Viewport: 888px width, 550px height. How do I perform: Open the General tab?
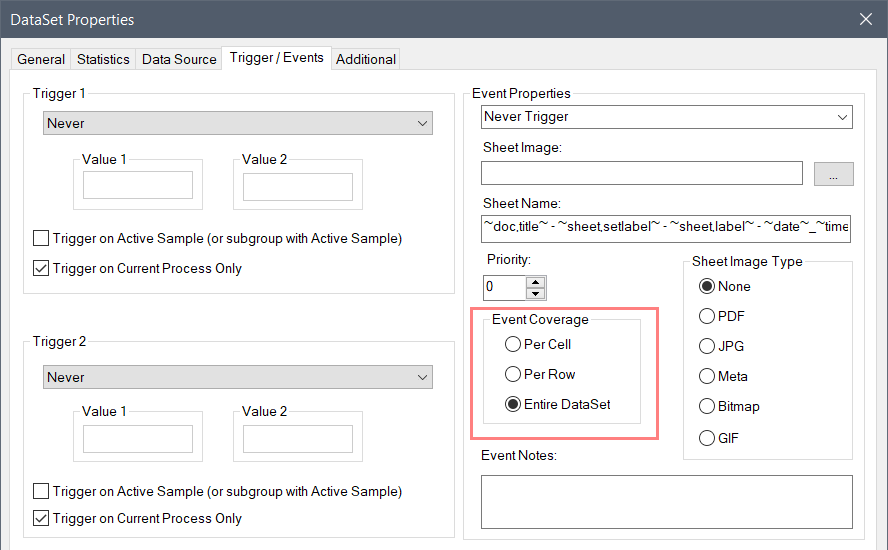(41, 59)
